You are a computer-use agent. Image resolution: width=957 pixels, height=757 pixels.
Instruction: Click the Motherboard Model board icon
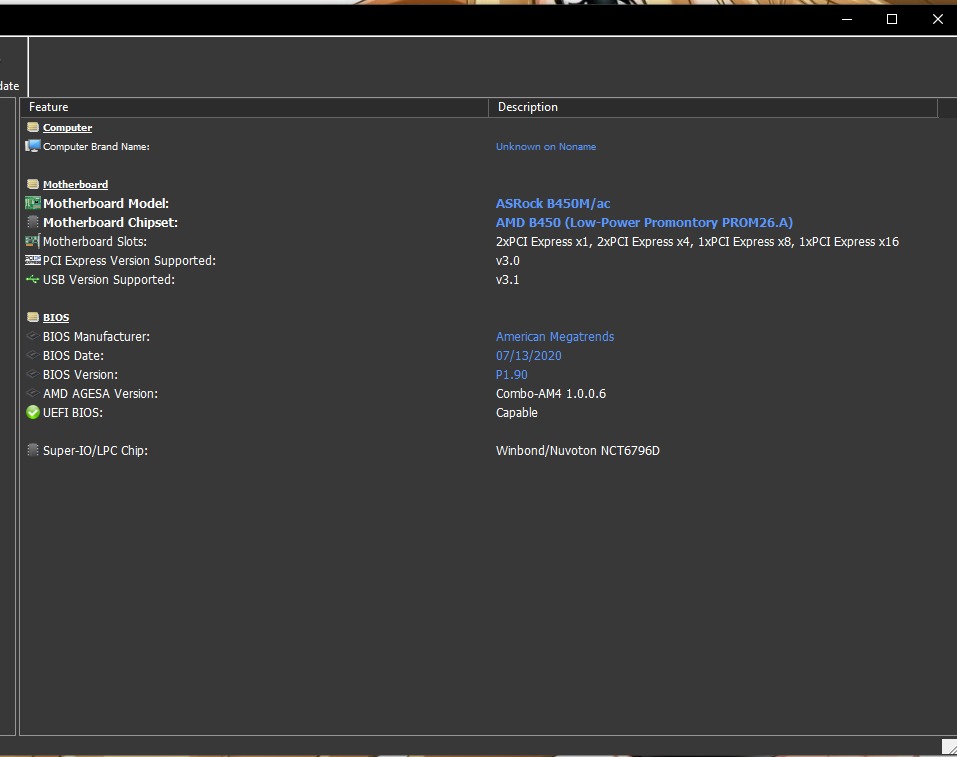[x=33, y=203]
